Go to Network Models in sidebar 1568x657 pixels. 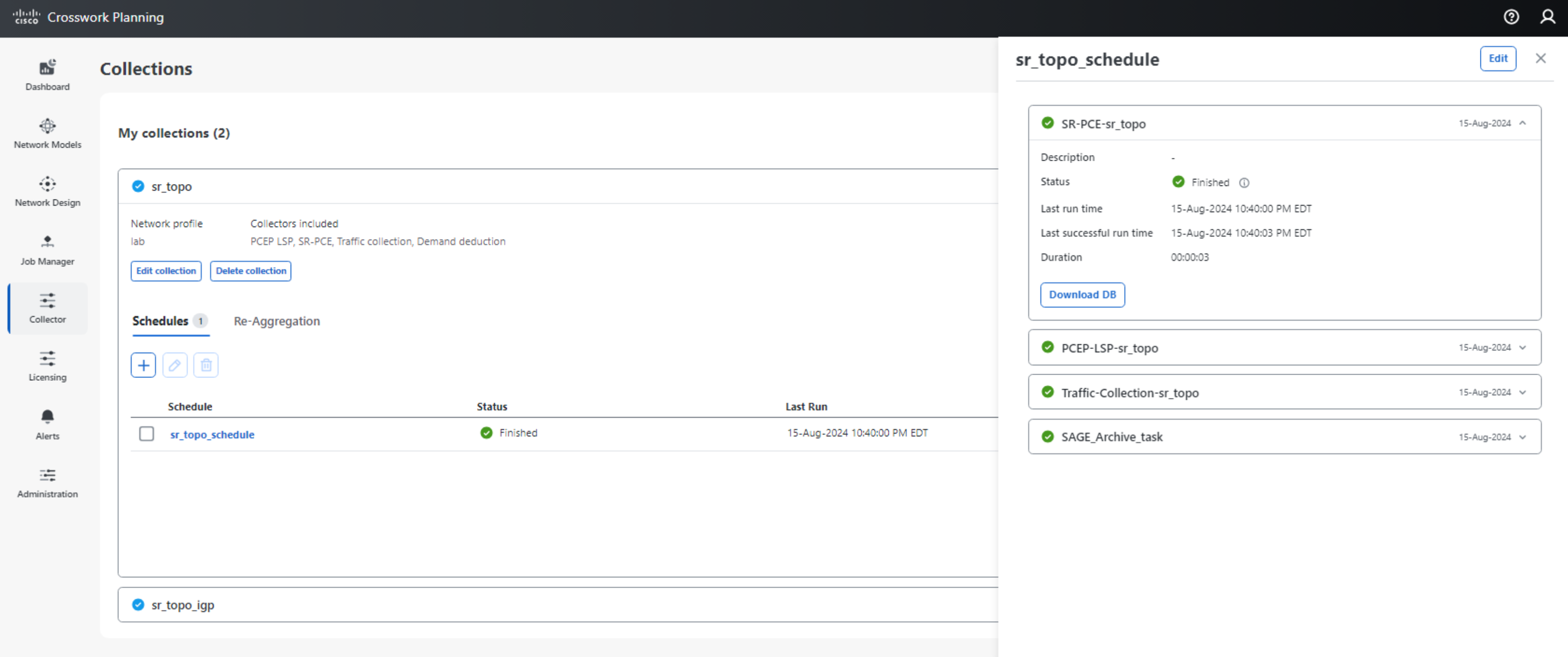(48, 133)
